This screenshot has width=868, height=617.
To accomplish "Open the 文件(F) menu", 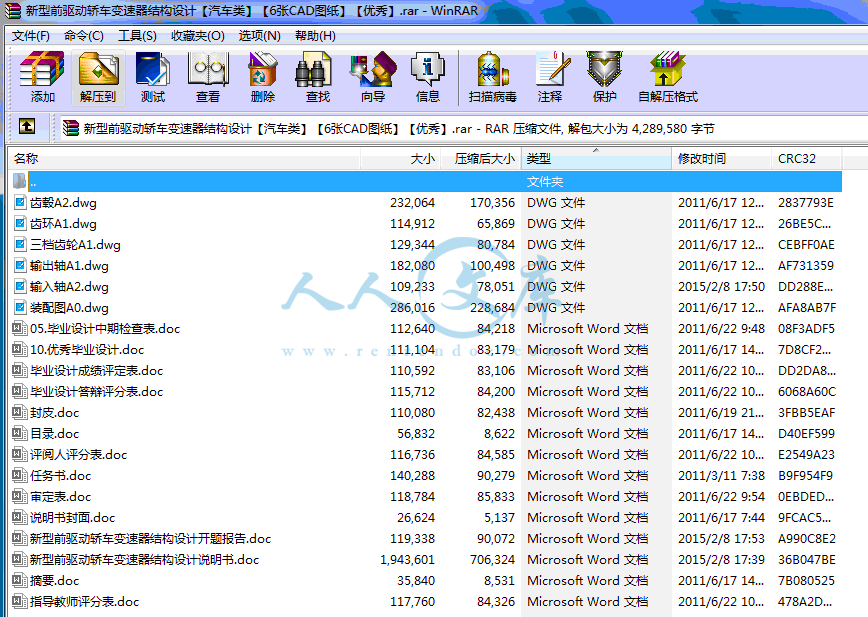I will (31, 36).
